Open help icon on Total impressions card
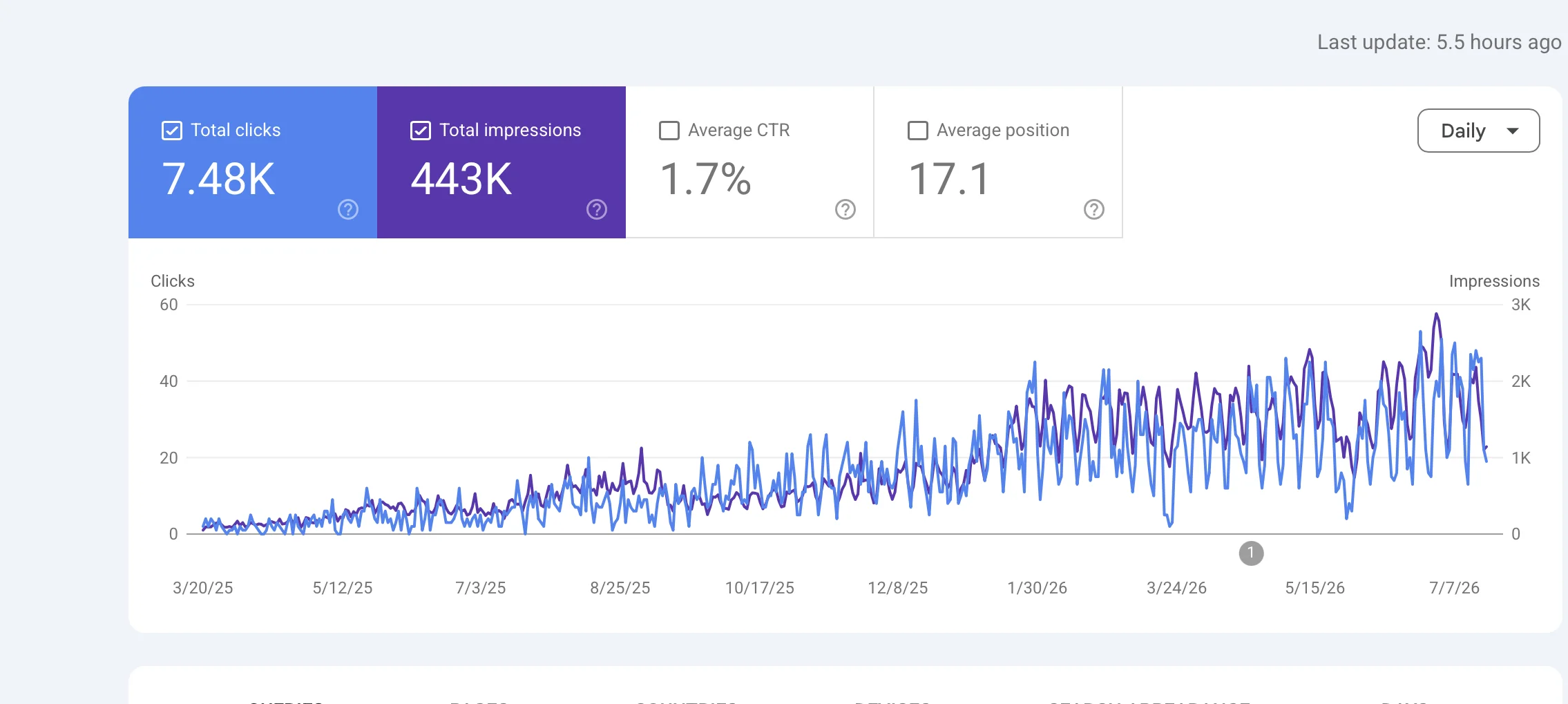 point(597,209)
